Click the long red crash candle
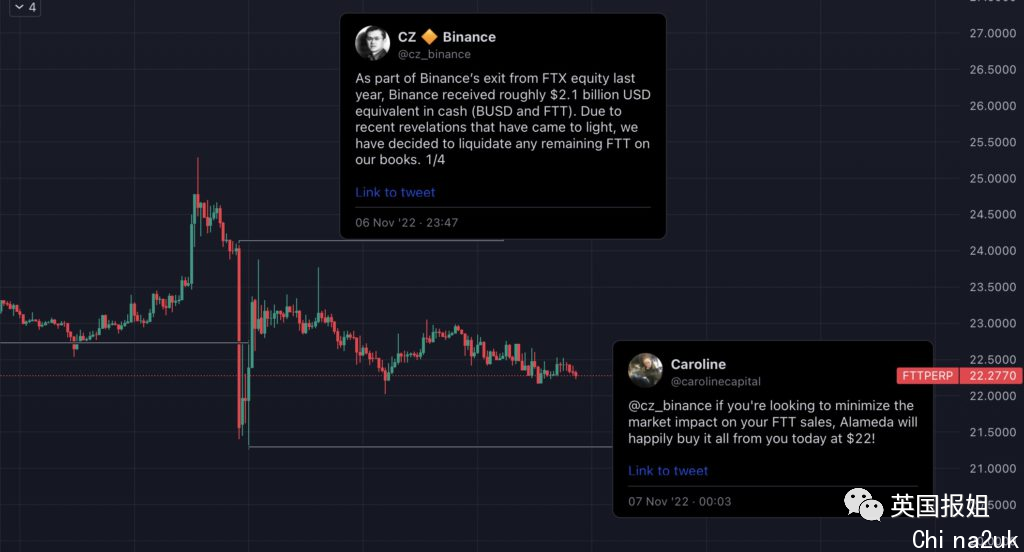The height and width of the screenshot is (552, 1024). pos(239,340)
